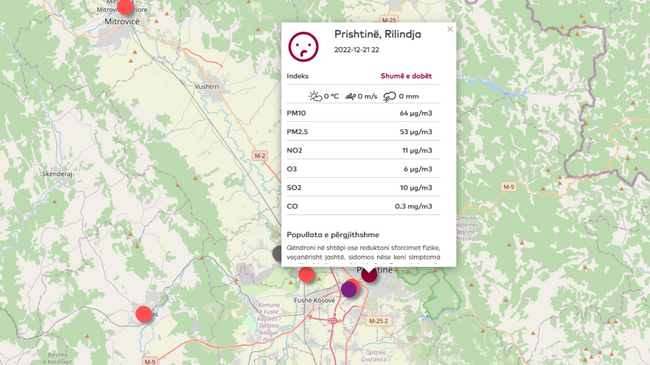Click the M-9 road shield east of popup

point(509,187)
